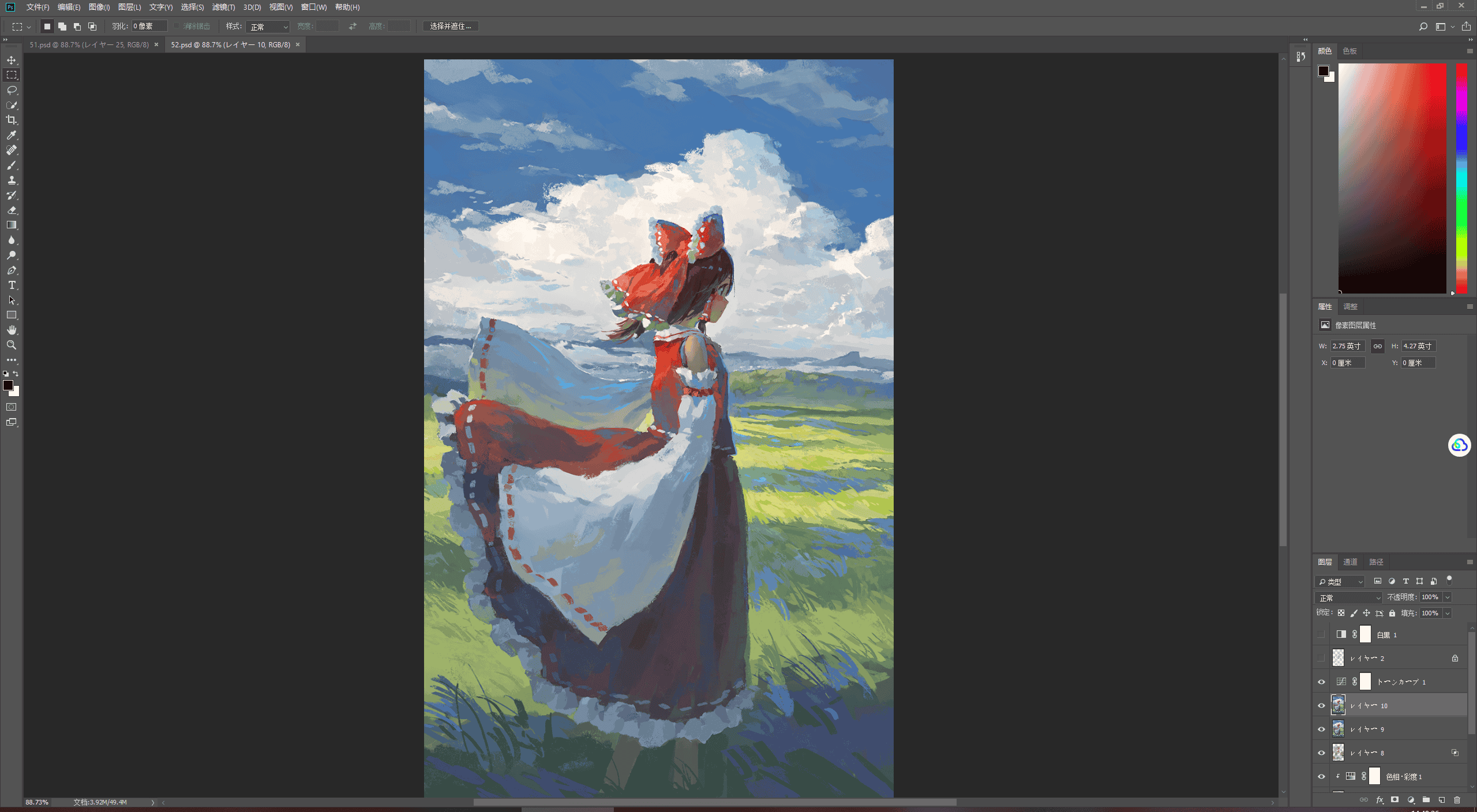Click the 羽化 feather input field
1477x812 pixels.
point(149,26)
